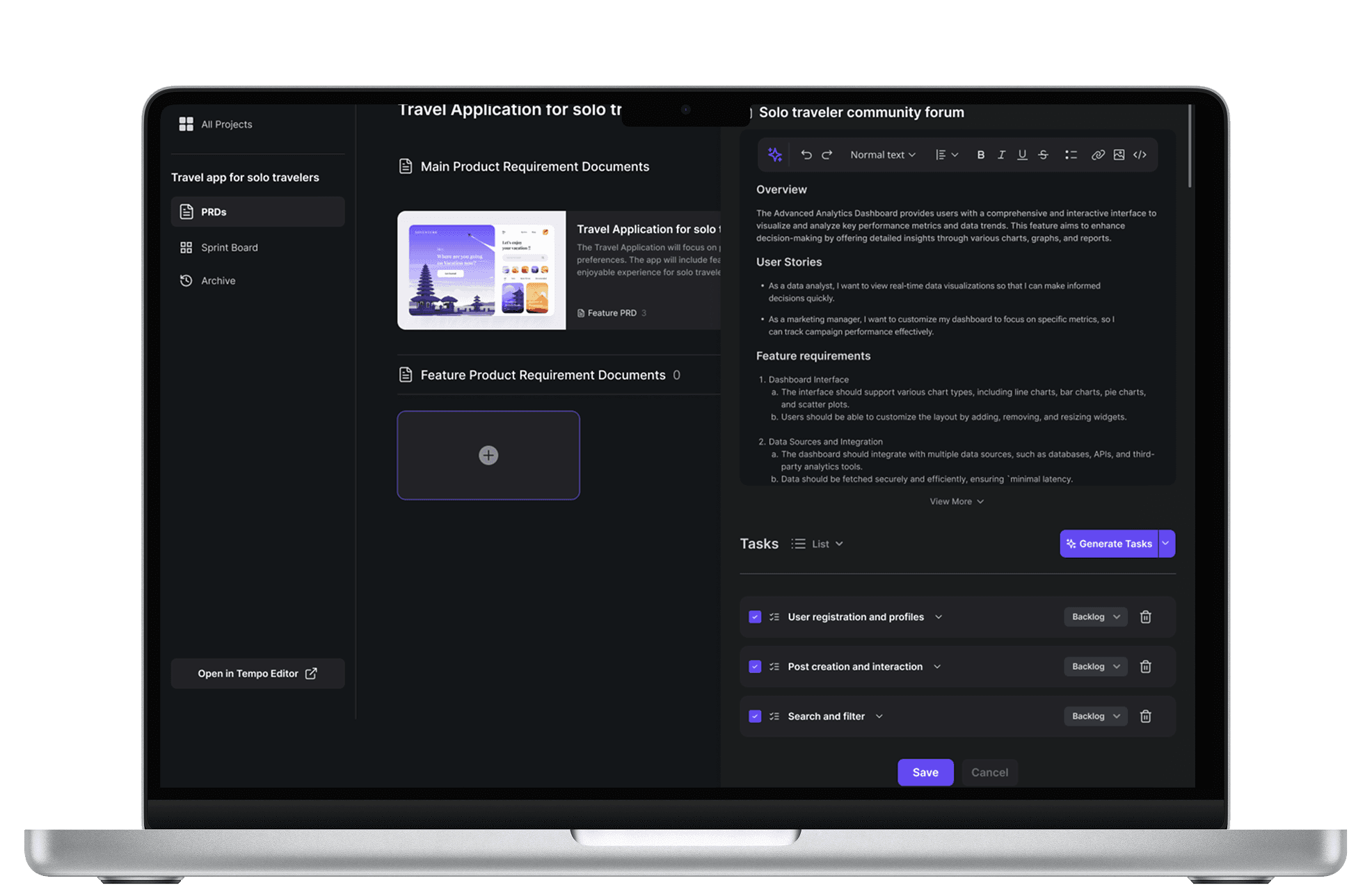This screenshot has width=1372, height=892.
Task: Toggle the Search and filter checkbox
Action: click(755, 716)
